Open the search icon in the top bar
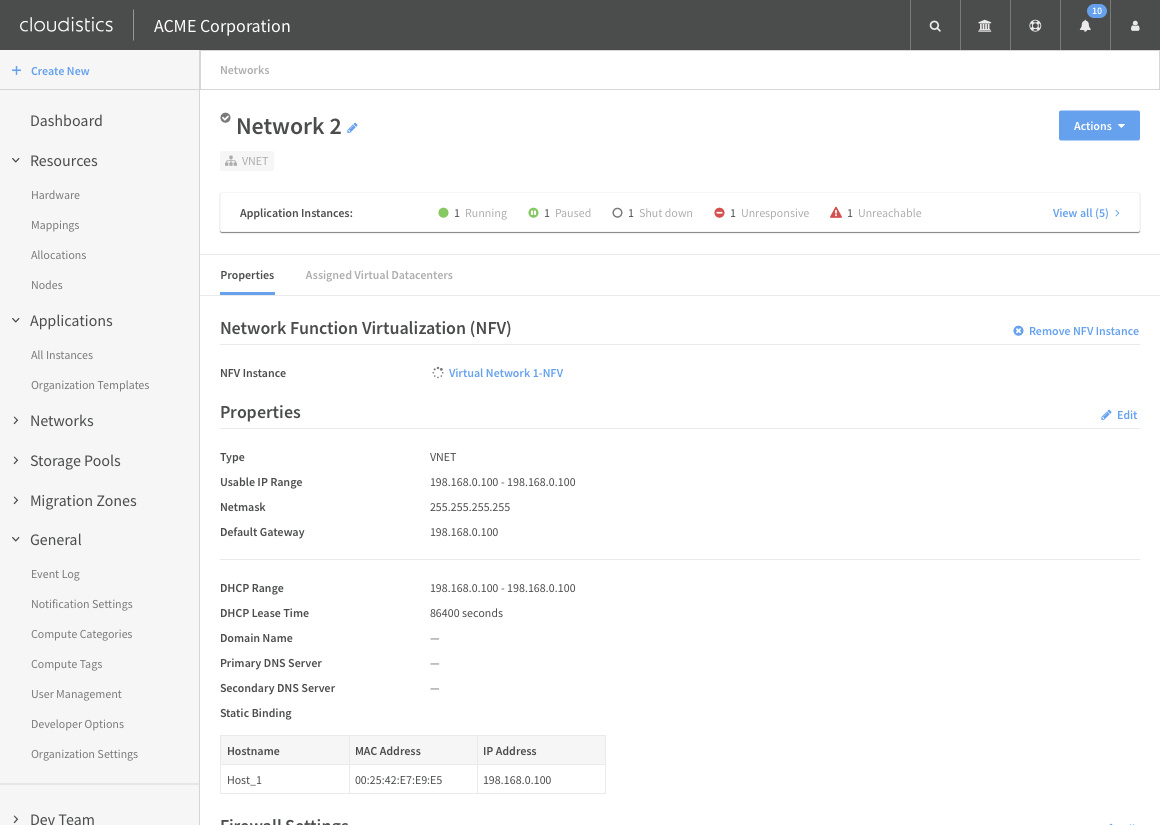1160x825 pixels. pos(934,25)
